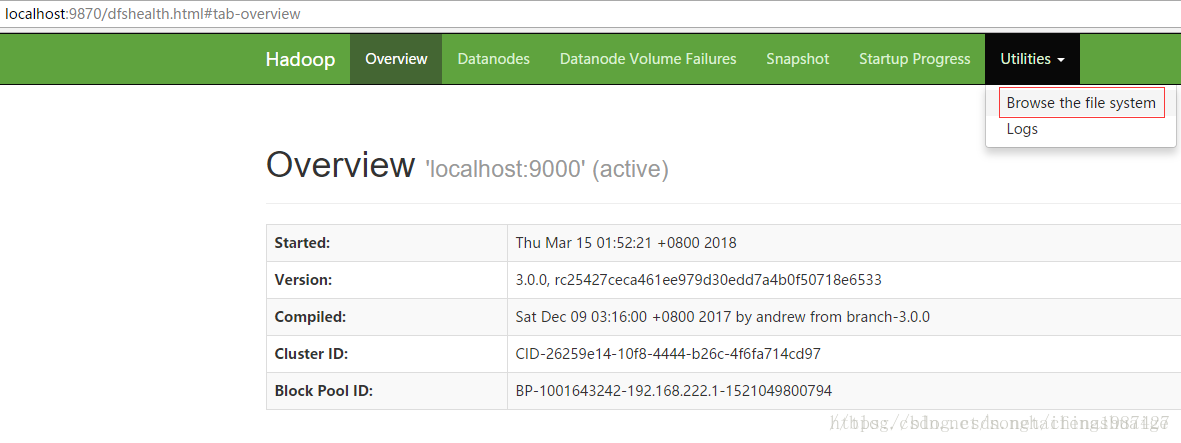The width and height of the screenshot is (1181, 443).
Task: Click the Block Pool ID: label
Action: coord(324,390)
